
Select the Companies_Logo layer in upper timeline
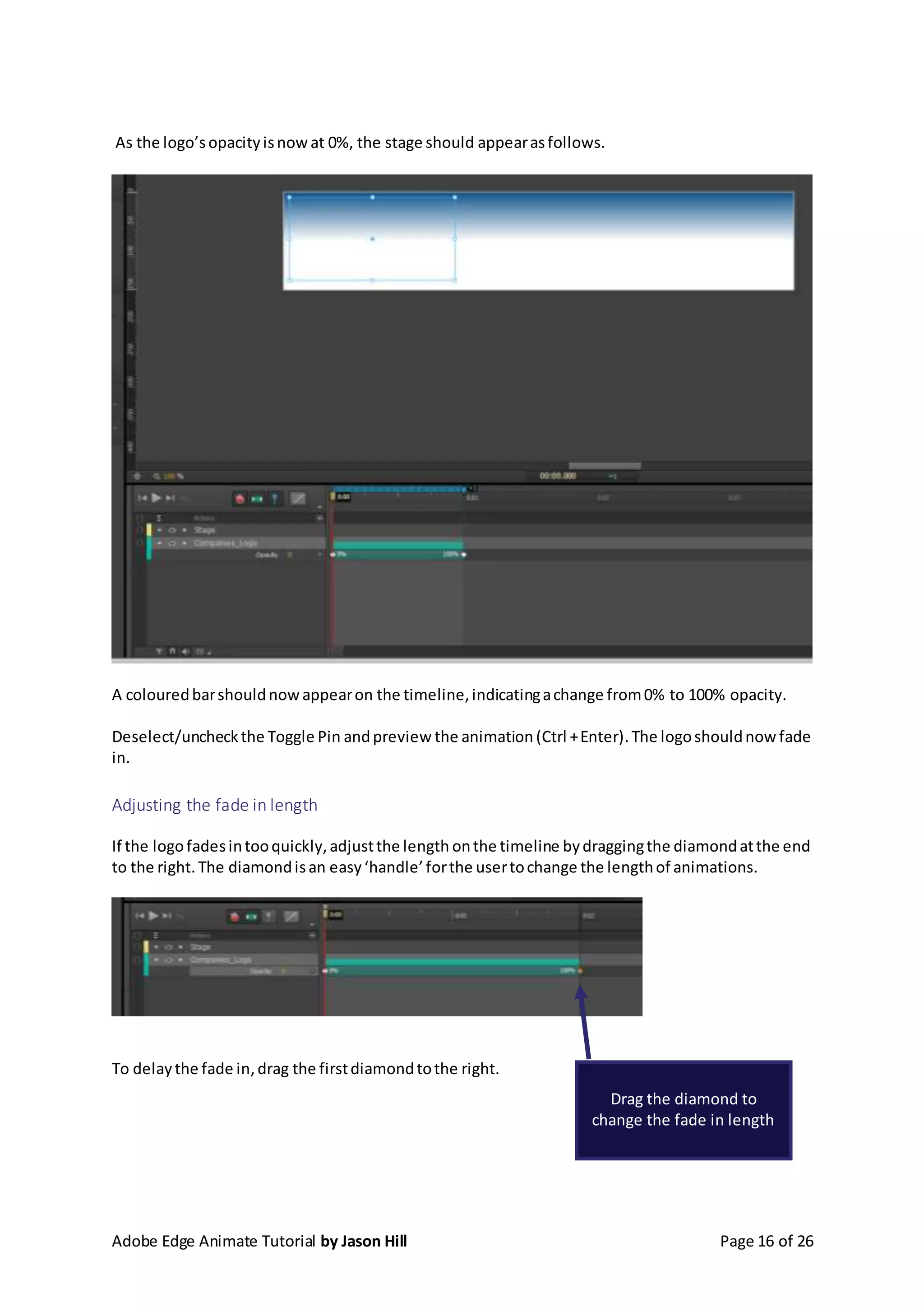225,543
